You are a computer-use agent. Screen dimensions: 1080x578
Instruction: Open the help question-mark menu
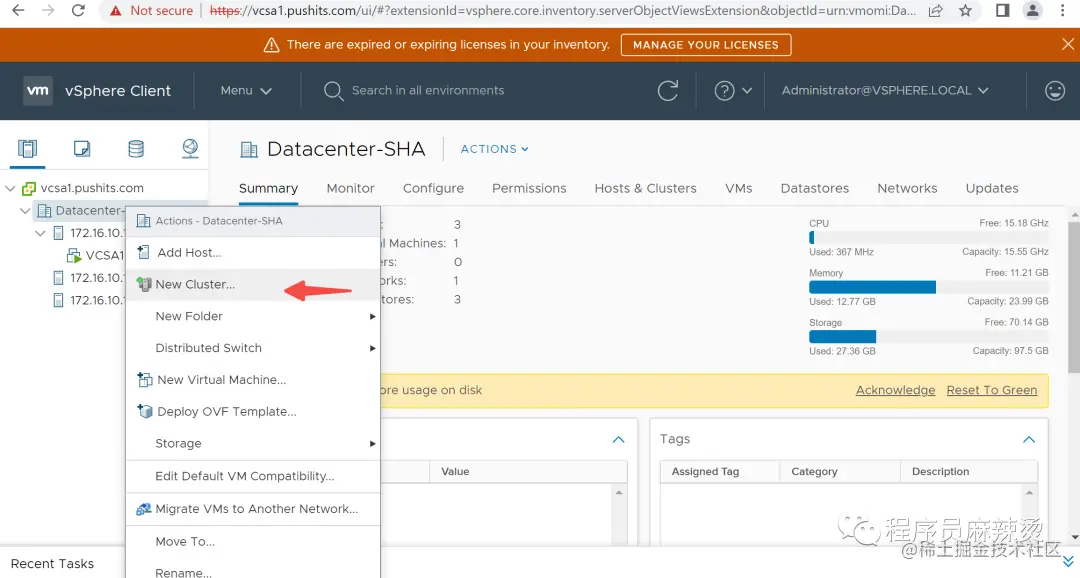[732, 90]
